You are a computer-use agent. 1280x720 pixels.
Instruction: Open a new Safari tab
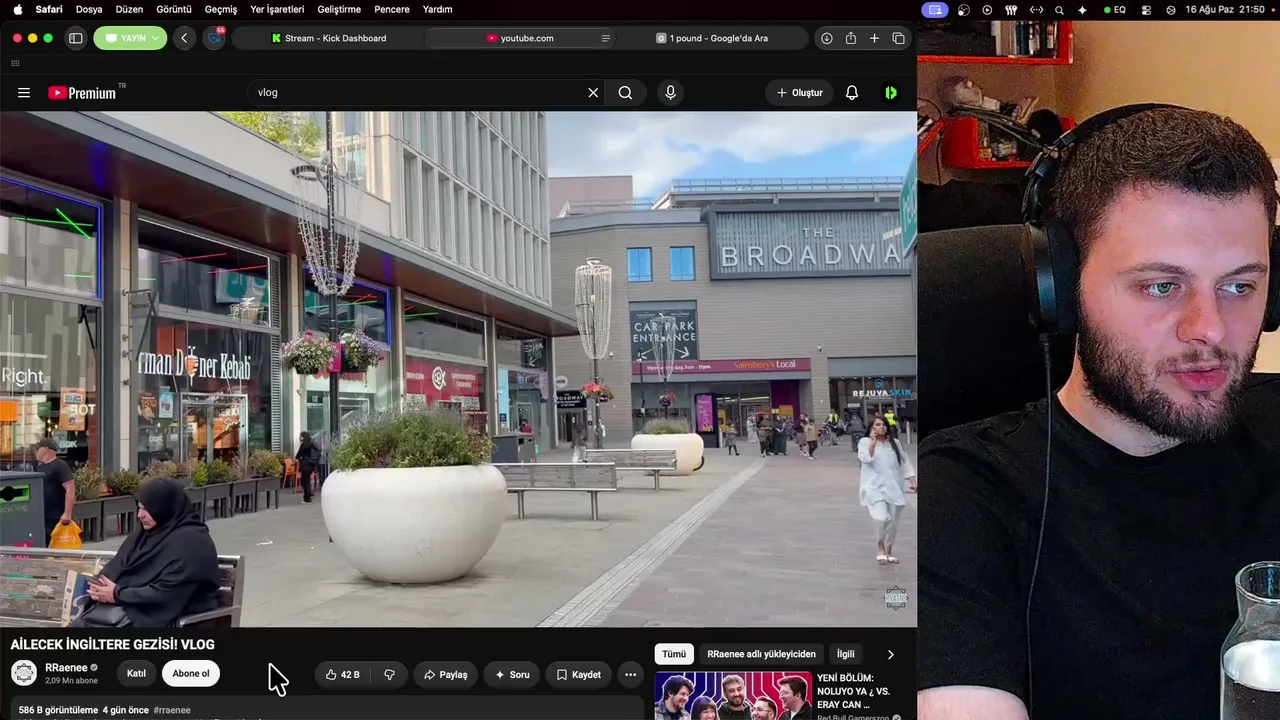click(x=874, y=38)
